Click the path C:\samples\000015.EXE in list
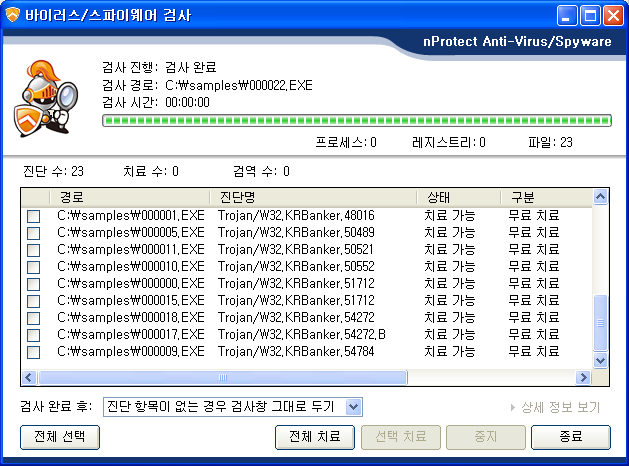 [131, 300]
